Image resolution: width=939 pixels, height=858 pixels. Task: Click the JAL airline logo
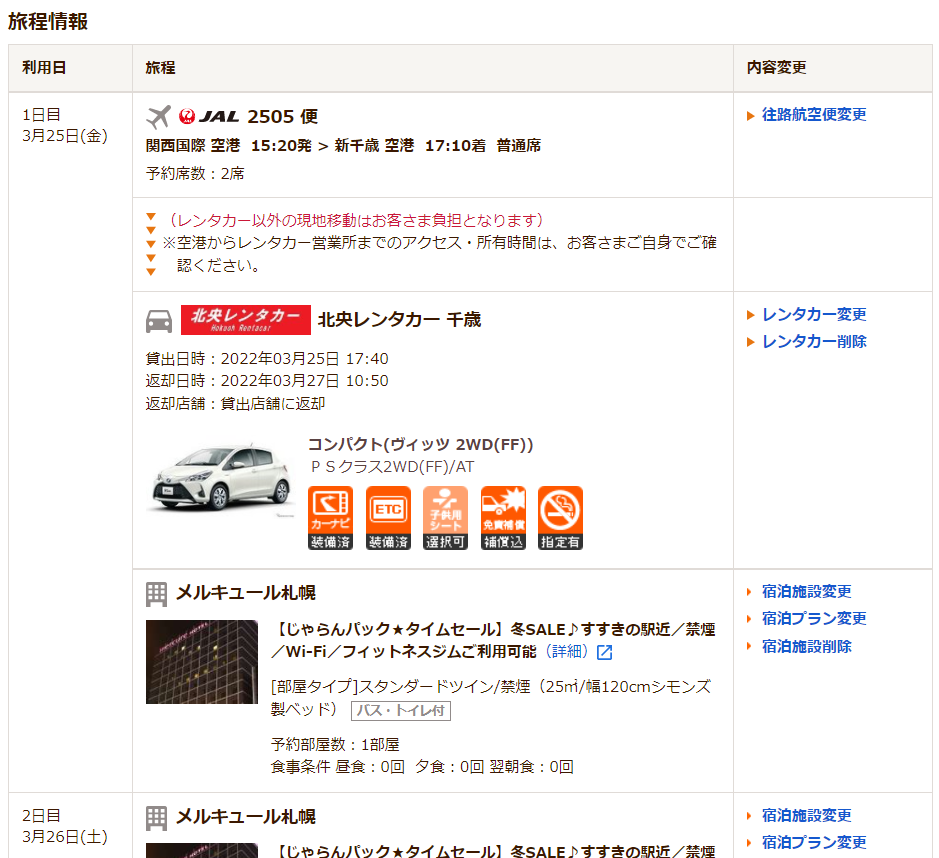click(208, 116)
